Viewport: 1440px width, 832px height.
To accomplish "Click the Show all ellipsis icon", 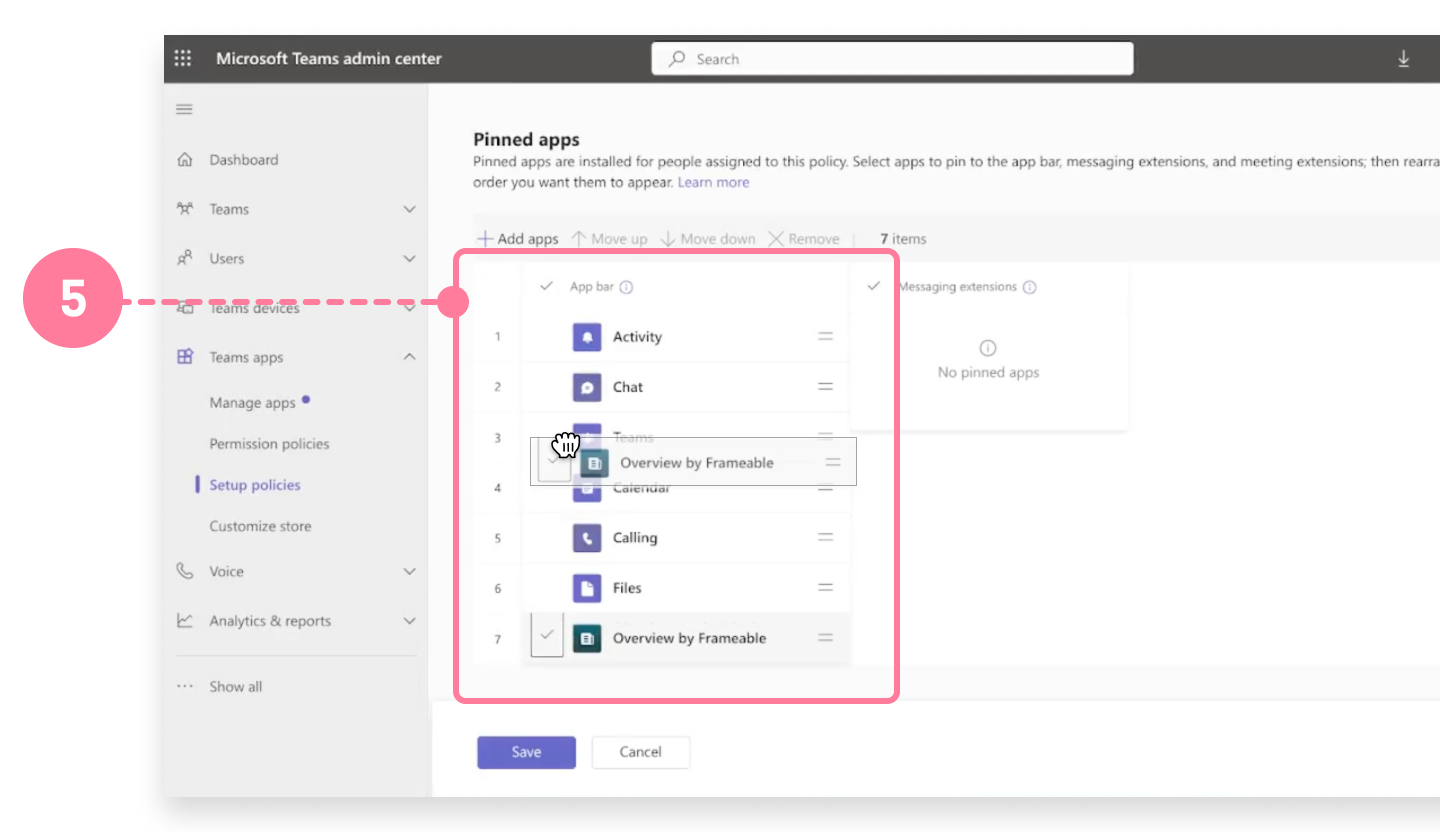I will pos(184,687).
